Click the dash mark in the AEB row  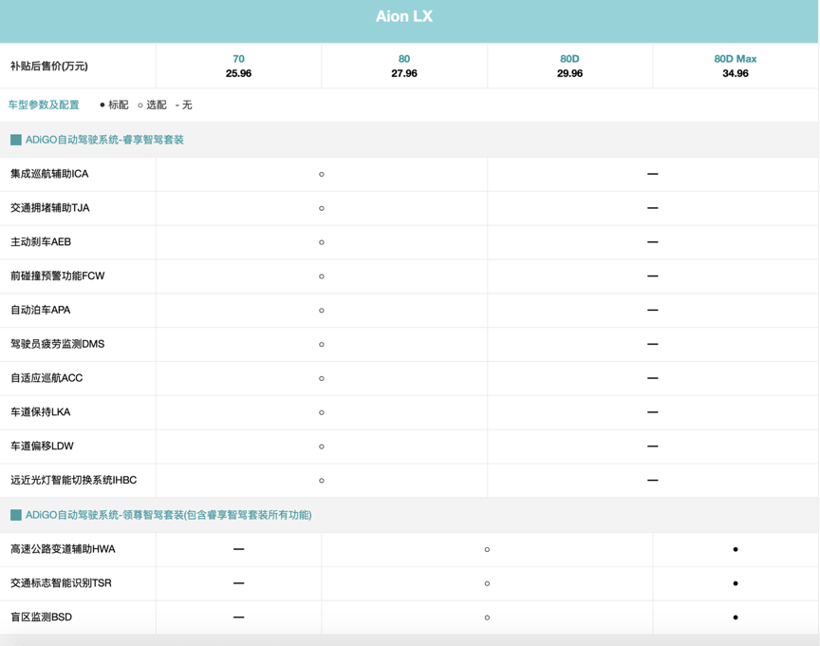pos(653,242)
